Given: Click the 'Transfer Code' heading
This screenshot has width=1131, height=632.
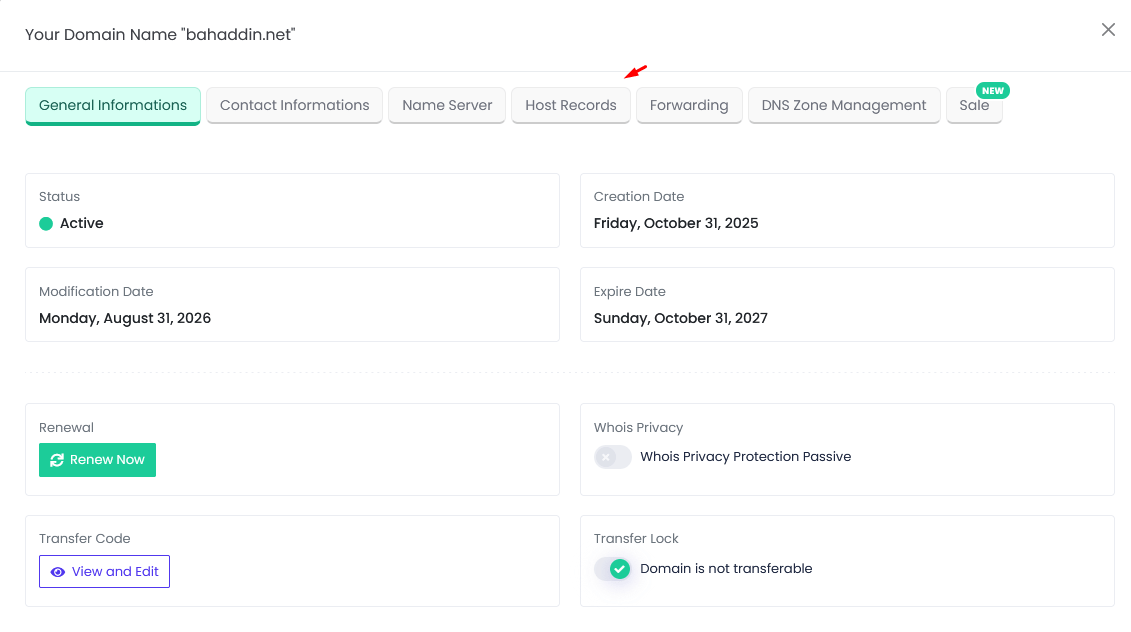Looking at the screenshot, I should [x=84, y=538].
